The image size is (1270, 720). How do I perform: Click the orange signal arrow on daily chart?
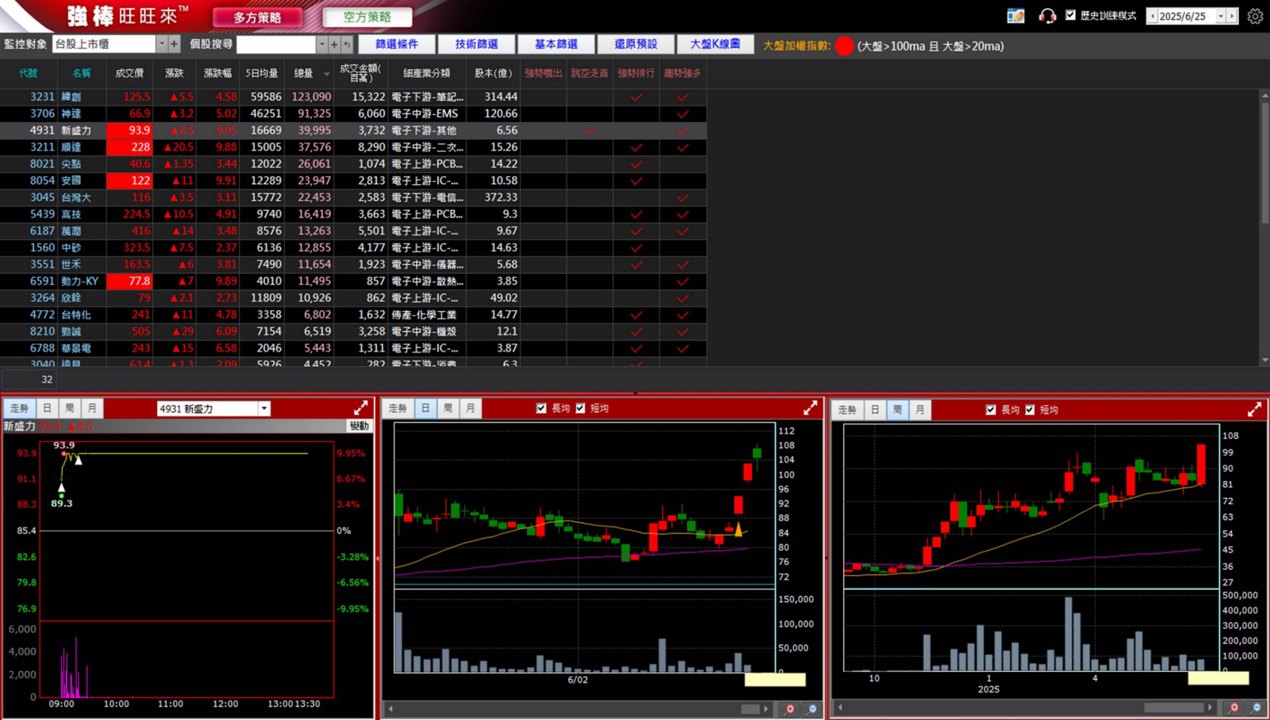[x=738, y=529]
